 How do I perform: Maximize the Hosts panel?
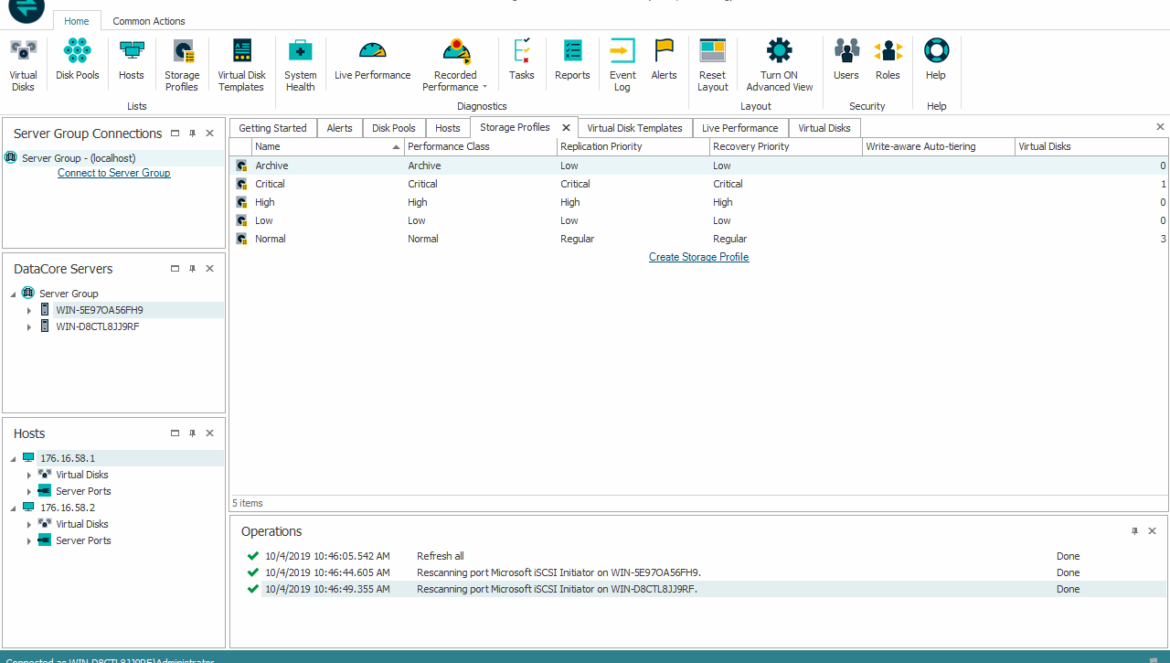[175, 433]
